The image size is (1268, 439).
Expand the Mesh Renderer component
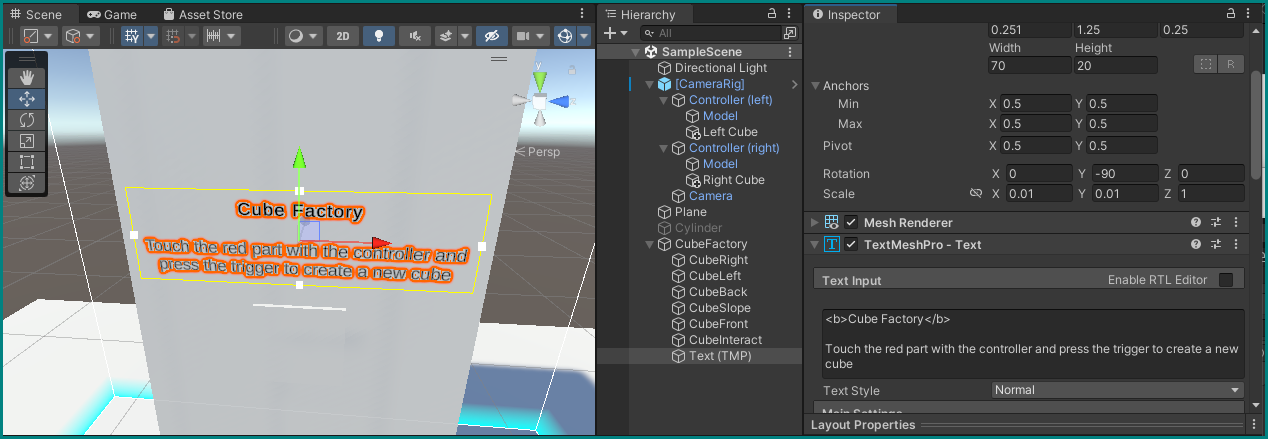click(x=814, y=222)
